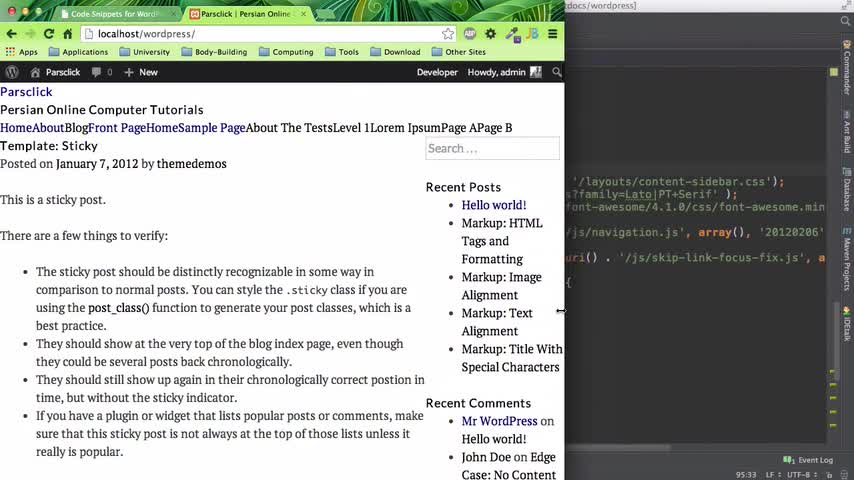This screenshot has width=854, height=480.
Task: Reload the localhost/wordpress page
Action: tap(48, 34)
